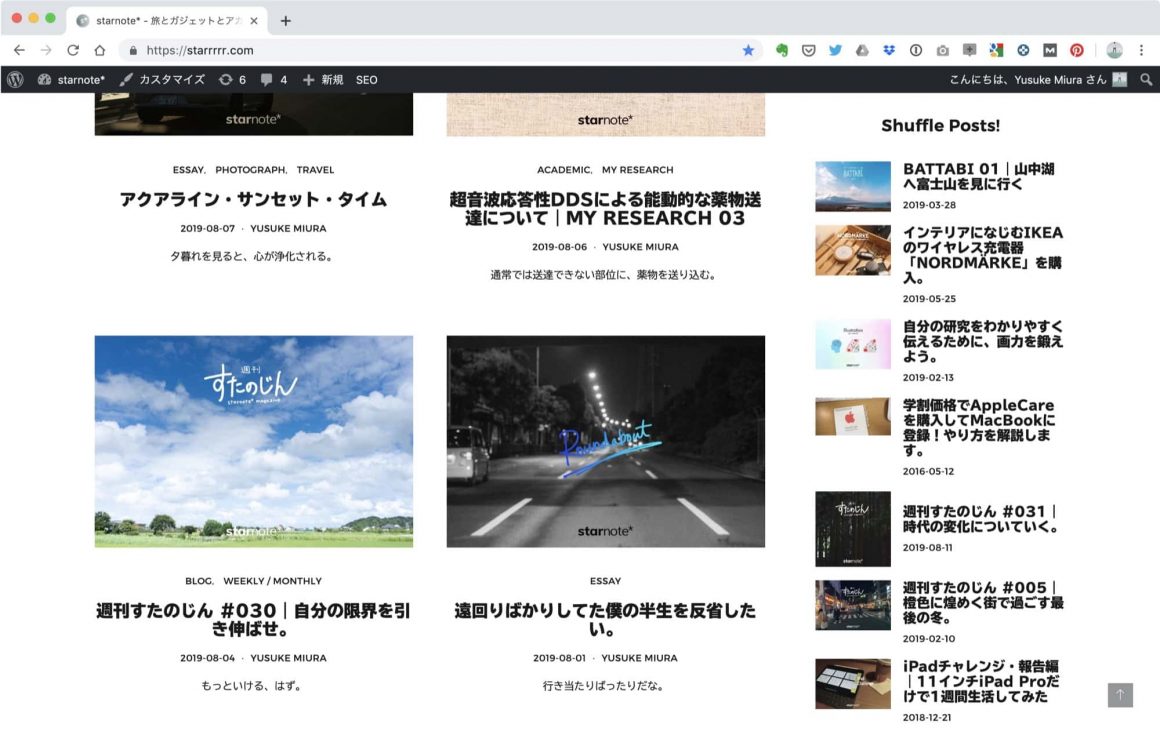Screen dimensions: 1160x735
Task: Click the Evernote extension icon
Action: (x=782, y=50)
